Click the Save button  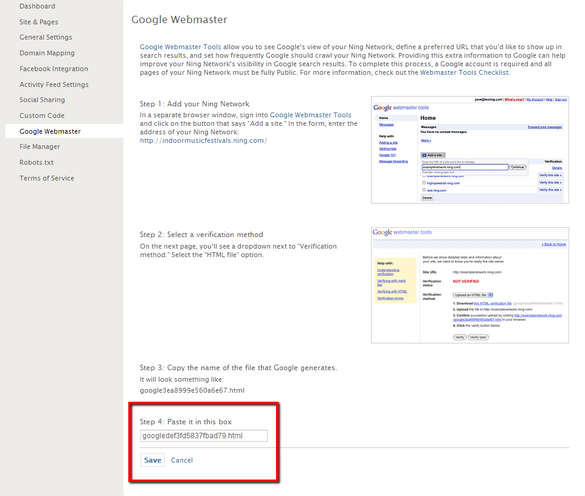pyautogui.click(x=153, y=460)
